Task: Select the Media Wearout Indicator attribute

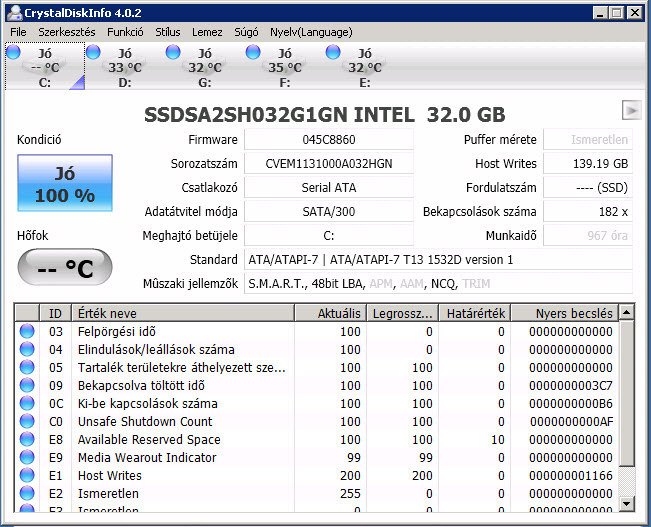Action: 147,457
